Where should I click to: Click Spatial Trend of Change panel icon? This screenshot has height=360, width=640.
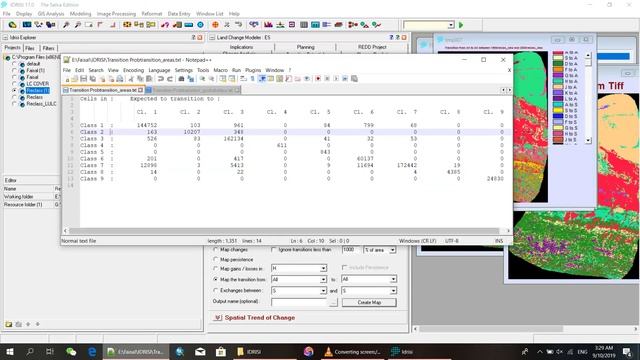tap(218, 318)
